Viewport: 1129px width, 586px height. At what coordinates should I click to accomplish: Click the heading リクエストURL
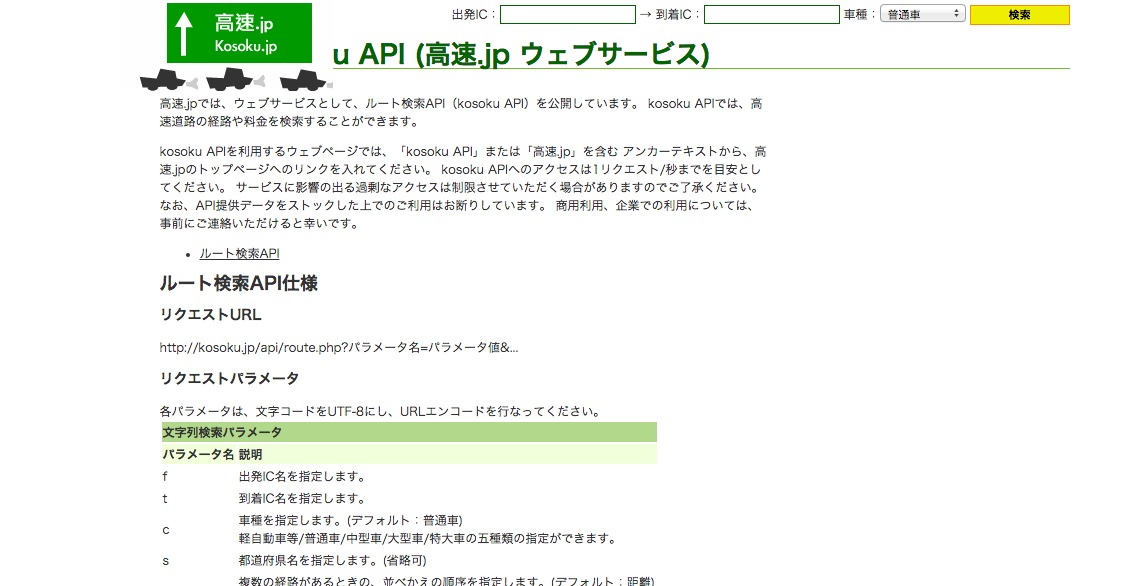click(210, 315)
